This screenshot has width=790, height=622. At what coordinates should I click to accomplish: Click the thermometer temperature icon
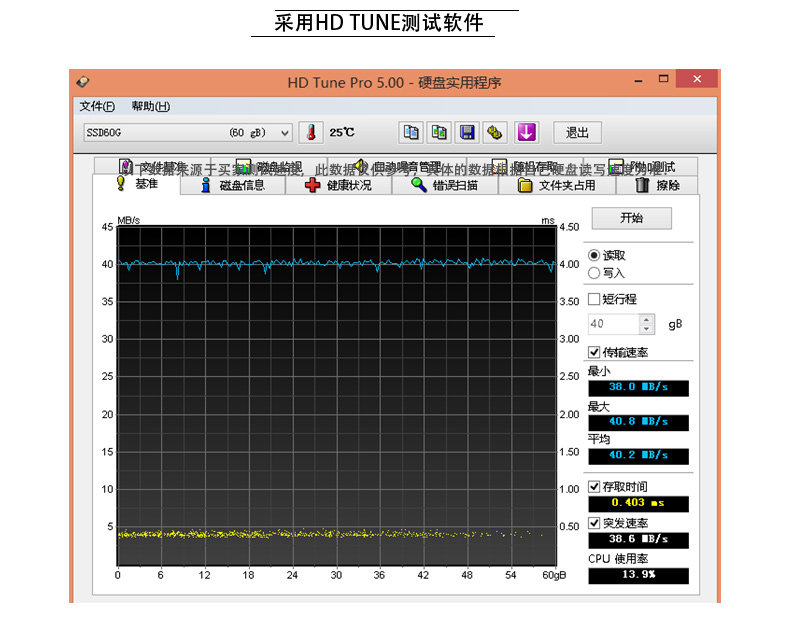pos(311,132)
